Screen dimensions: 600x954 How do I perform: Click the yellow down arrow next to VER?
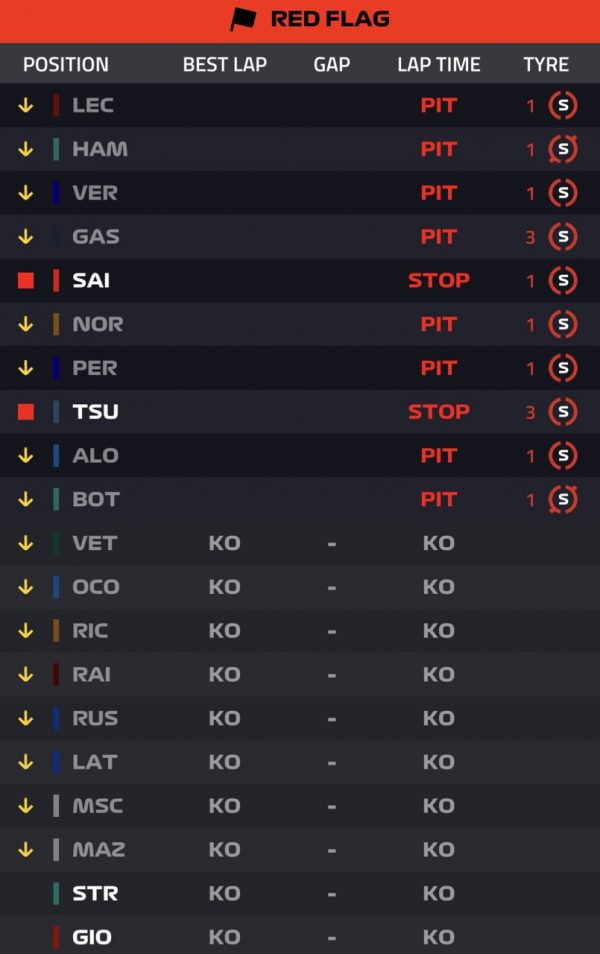pyautogui.click(x=26, y=193)
